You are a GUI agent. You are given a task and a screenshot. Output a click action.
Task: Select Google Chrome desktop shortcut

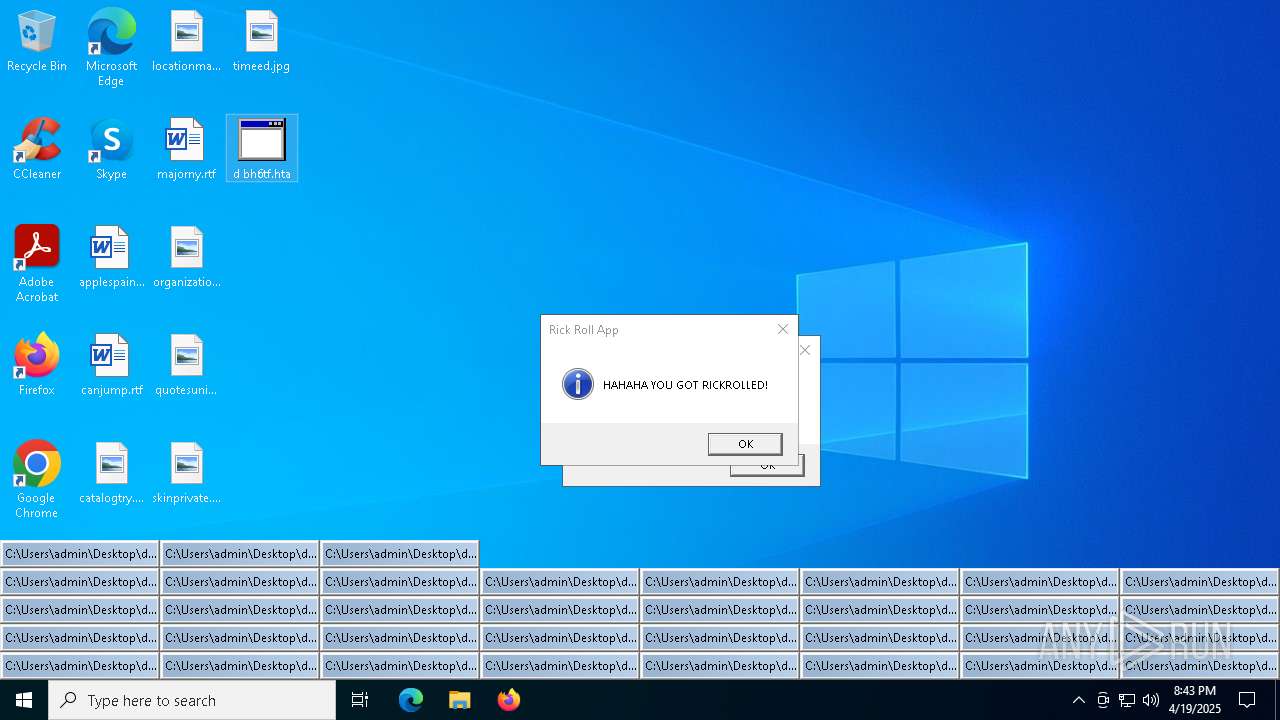click(x=37, y=480)
